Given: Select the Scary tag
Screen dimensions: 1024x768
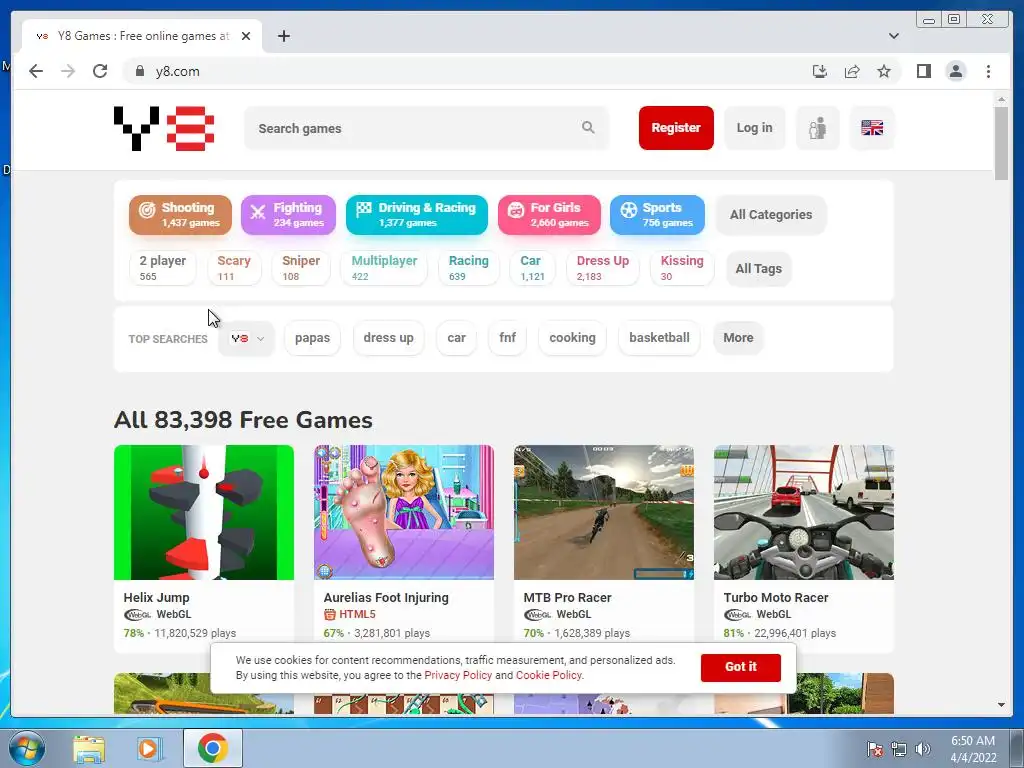Looking at the screenshot, I should click(x=234, y=268).
